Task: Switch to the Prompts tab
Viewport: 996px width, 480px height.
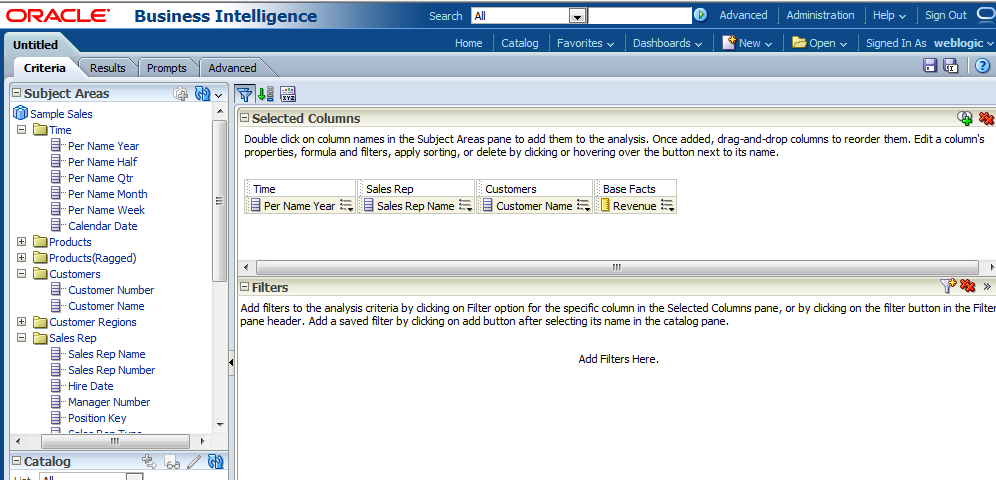Action: (x=166, y=67)
